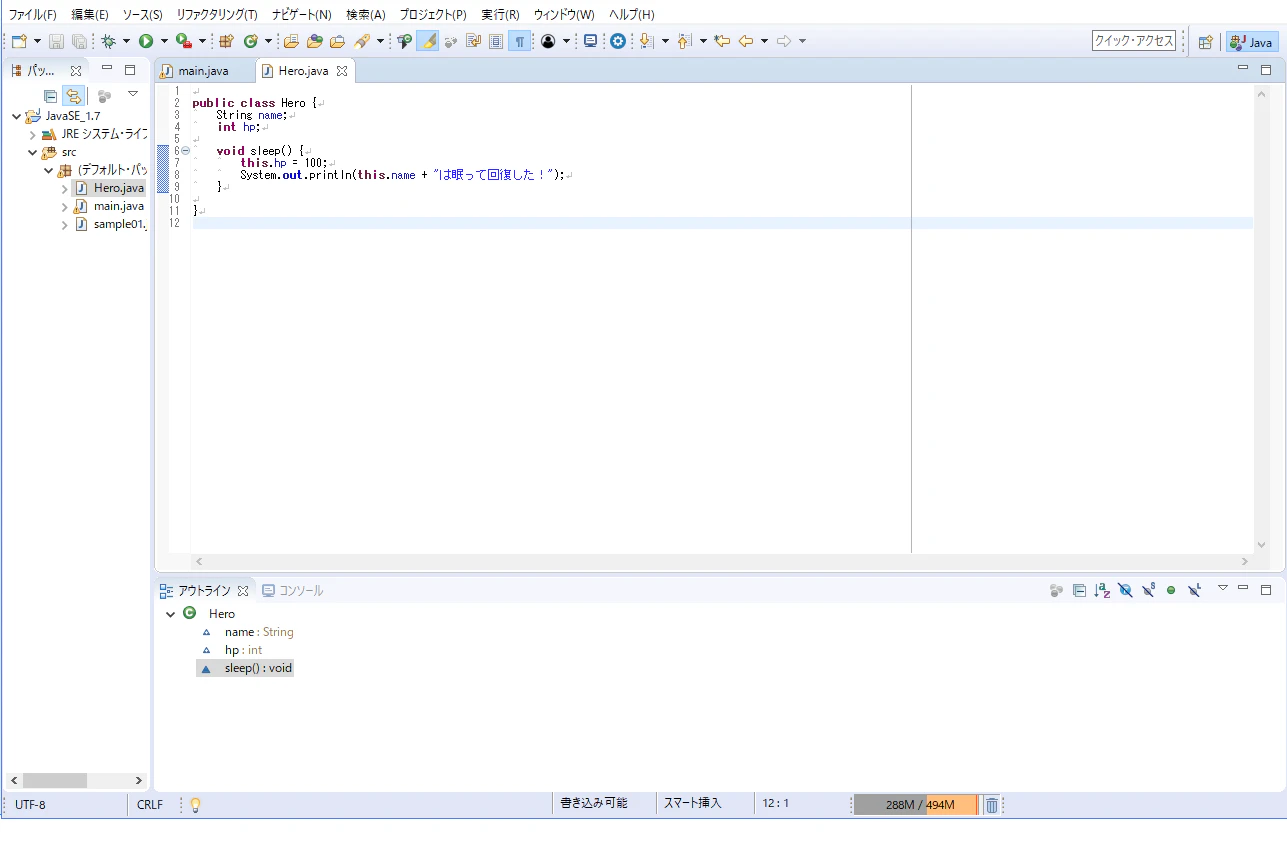The image size is (1287, 845).
Task: Toggle hide fields in Outline
Action: pyautogui.click(x=1125, y=590)
